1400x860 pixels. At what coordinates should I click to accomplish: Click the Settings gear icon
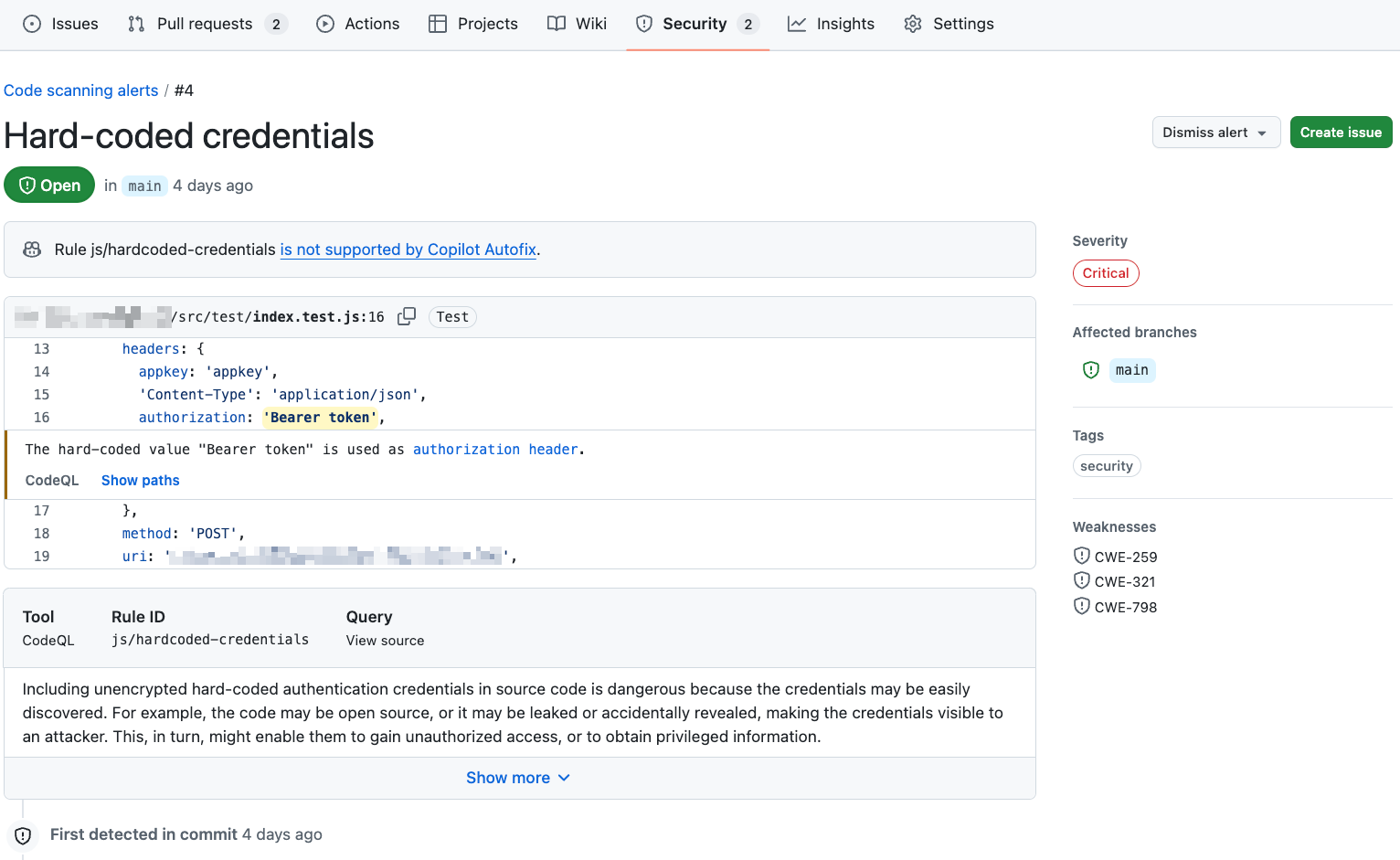[x=913, y=24]
